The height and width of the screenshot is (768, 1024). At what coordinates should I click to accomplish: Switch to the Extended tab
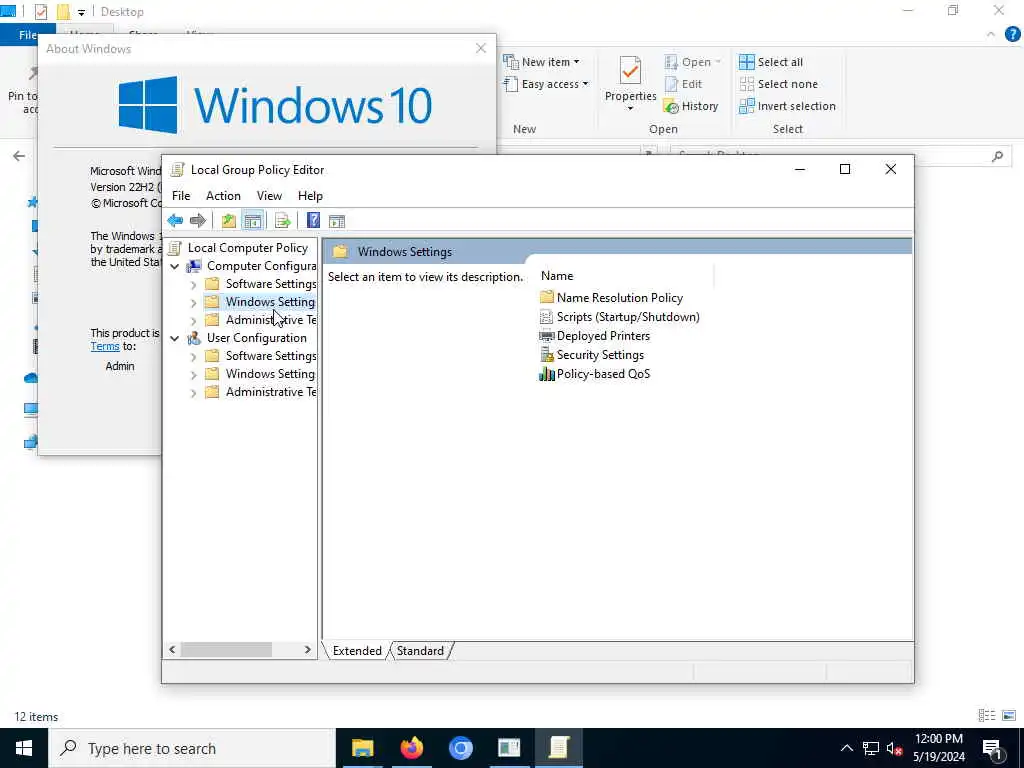tap(357, 651)
